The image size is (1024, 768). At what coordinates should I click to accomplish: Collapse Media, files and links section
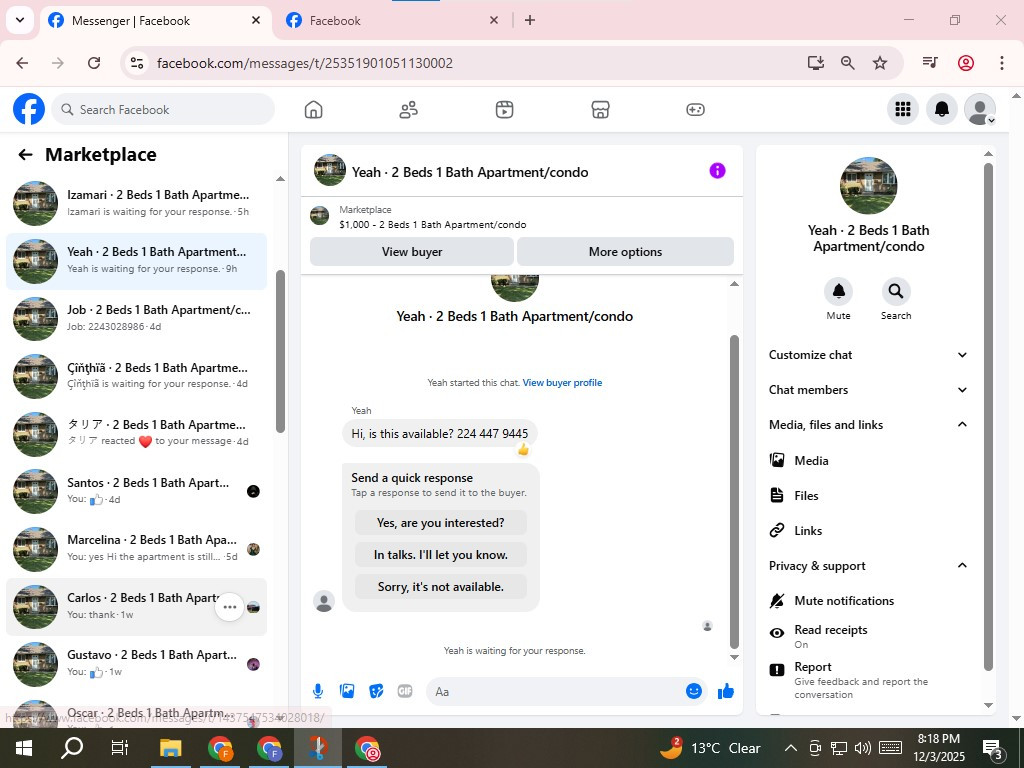pyautogui.click(x=866, y=424)
